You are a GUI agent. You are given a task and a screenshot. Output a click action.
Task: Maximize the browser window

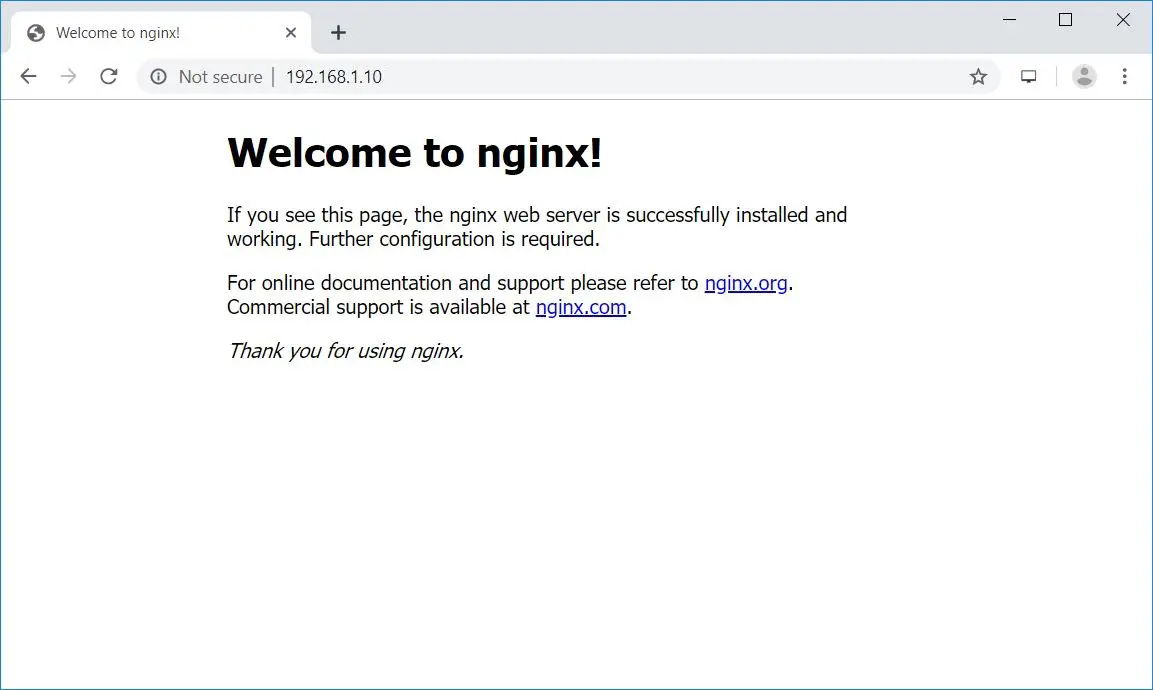(1065, 20)
